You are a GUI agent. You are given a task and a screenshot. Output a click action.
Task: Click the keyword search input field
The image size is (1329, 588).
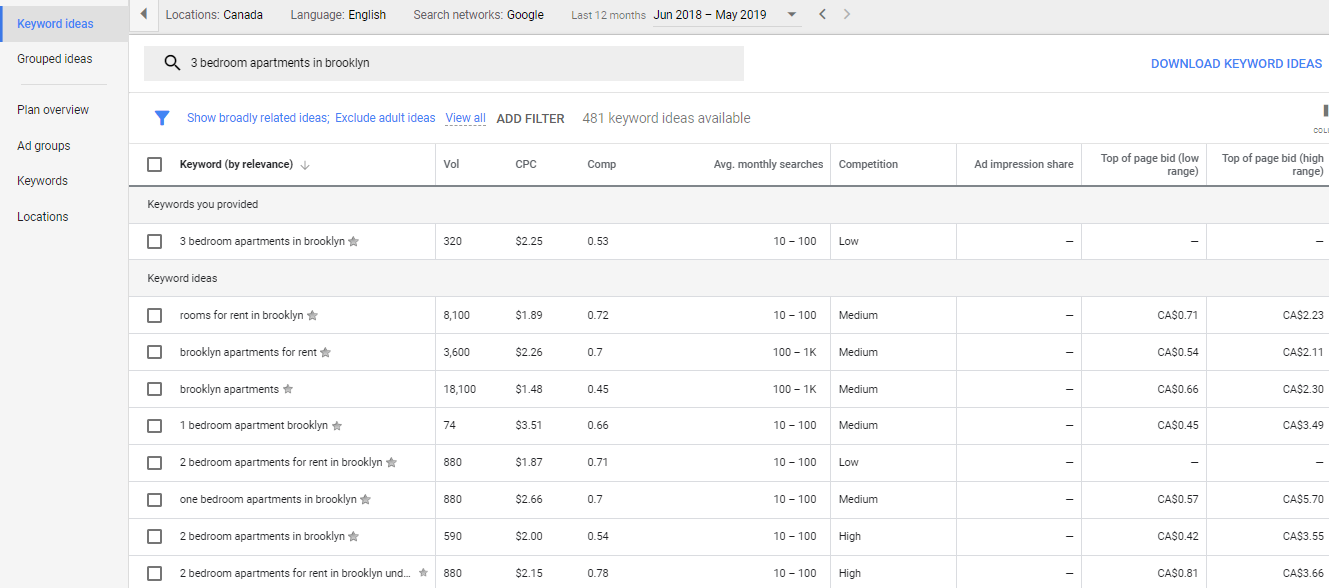click(444, 63)
